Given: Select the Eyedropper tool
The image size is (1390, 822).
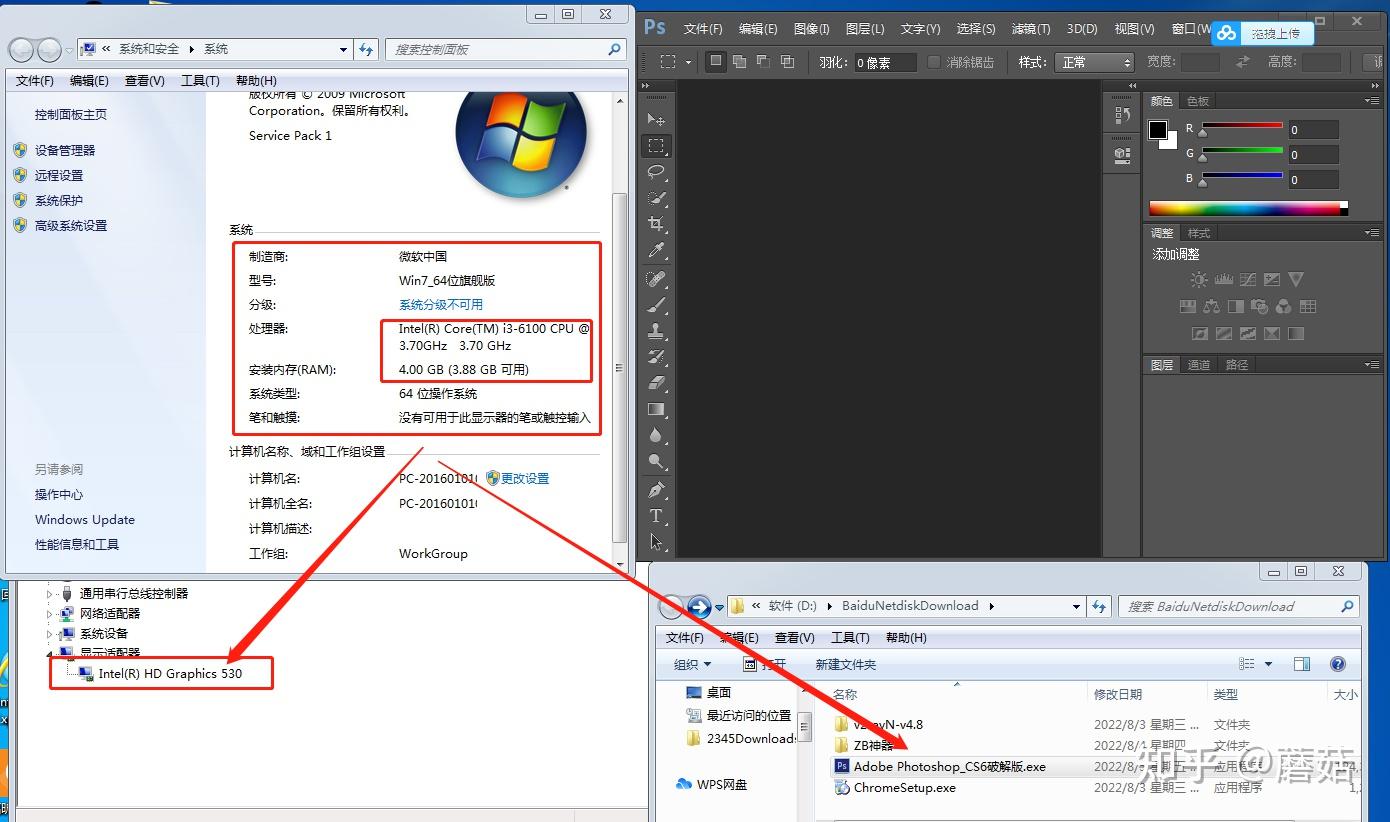Looking at the screenshot, I should coord(656,250).
